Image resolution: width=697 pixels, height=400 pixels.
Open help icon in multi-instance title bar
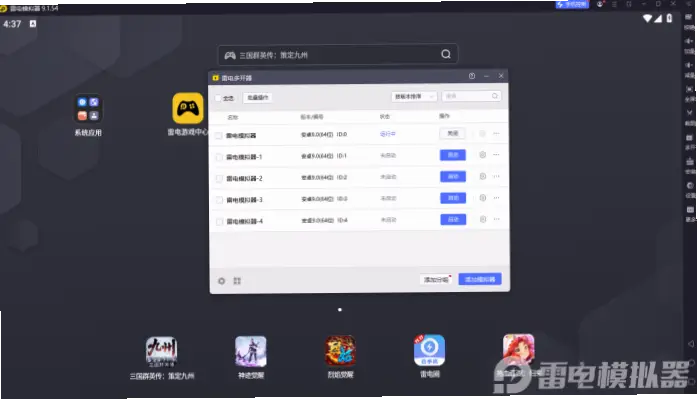click(x=472, y=76)
